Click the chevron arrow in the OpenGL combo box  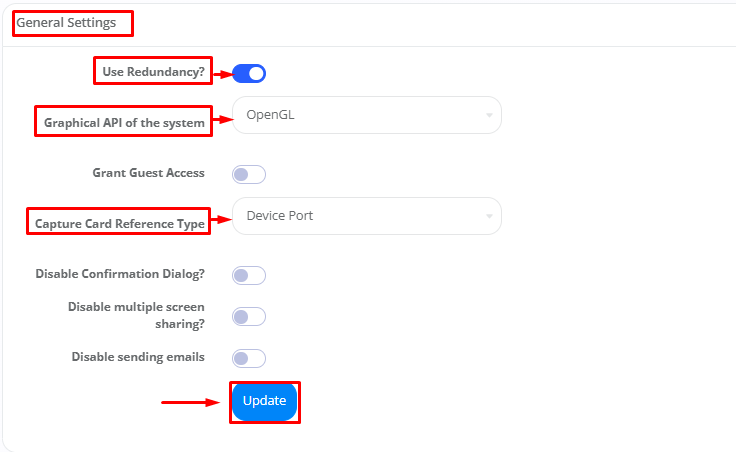click(489, 116)
